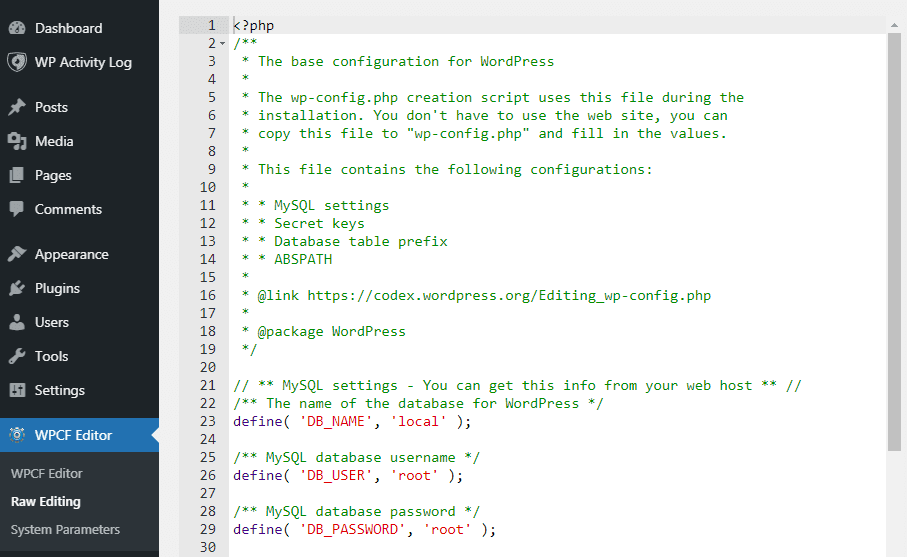This screenshot has height=557, width=907.
Task: Click the '<?php' opening tag text
Action: click(253, 25)
